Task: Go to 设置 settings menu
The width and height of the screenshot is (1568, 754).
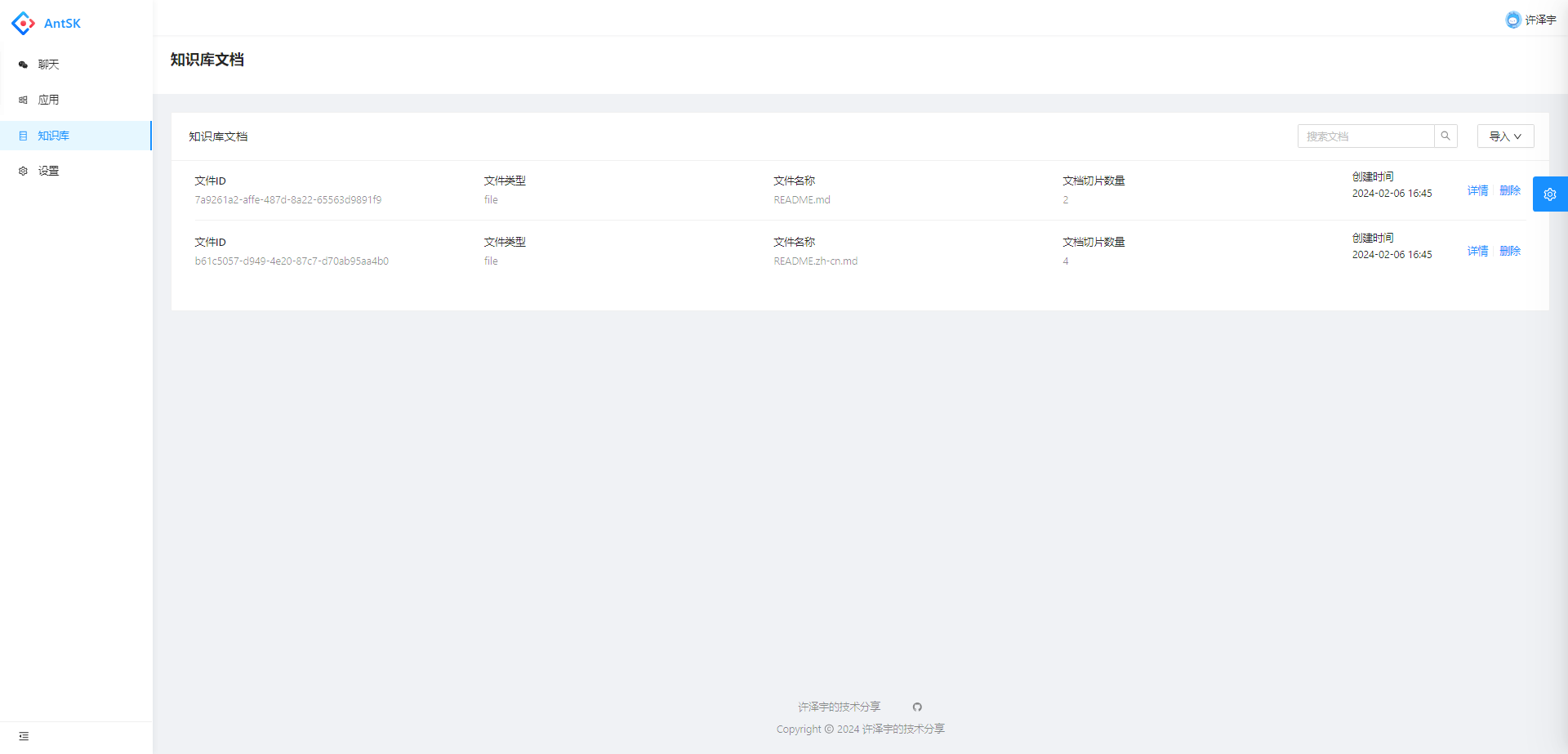Action: [48, 171]
